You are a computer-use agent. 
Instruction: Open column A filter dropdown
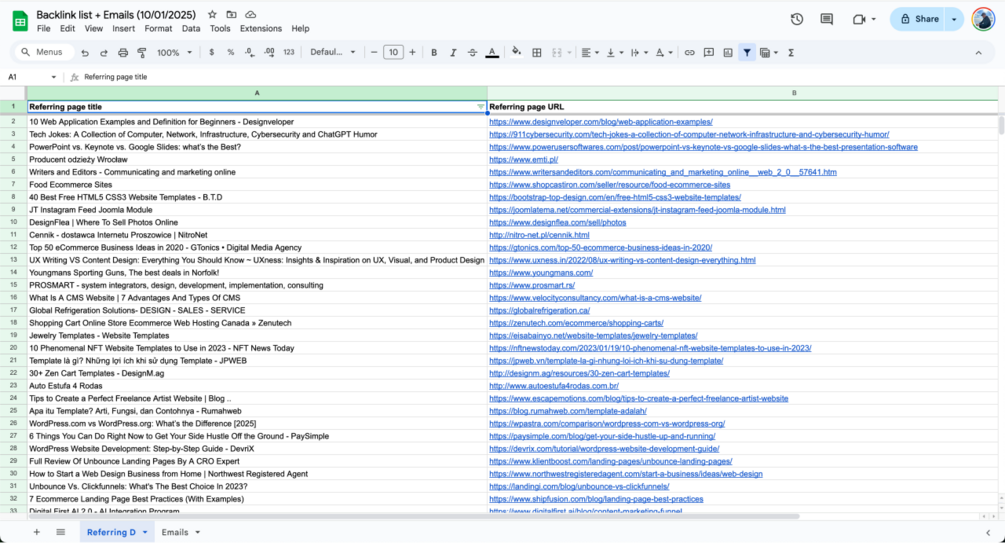(x=481, y=107)
